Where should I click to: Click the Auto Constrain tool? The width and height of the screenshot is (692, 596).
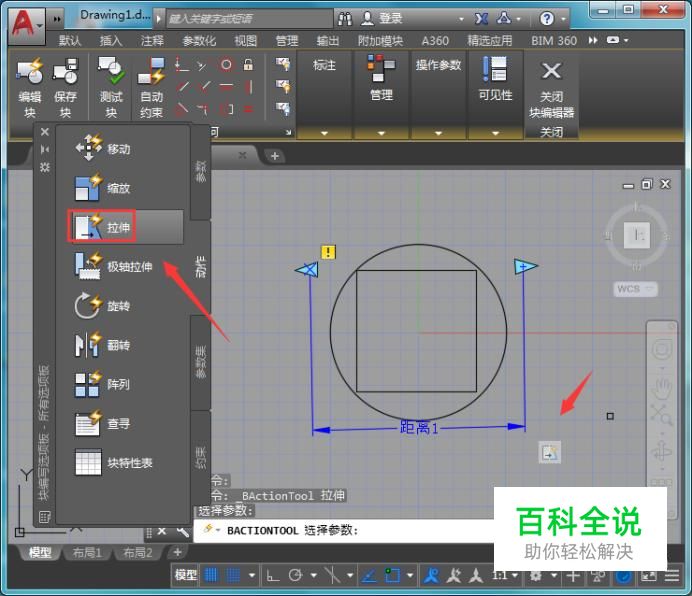pos(151,87)
